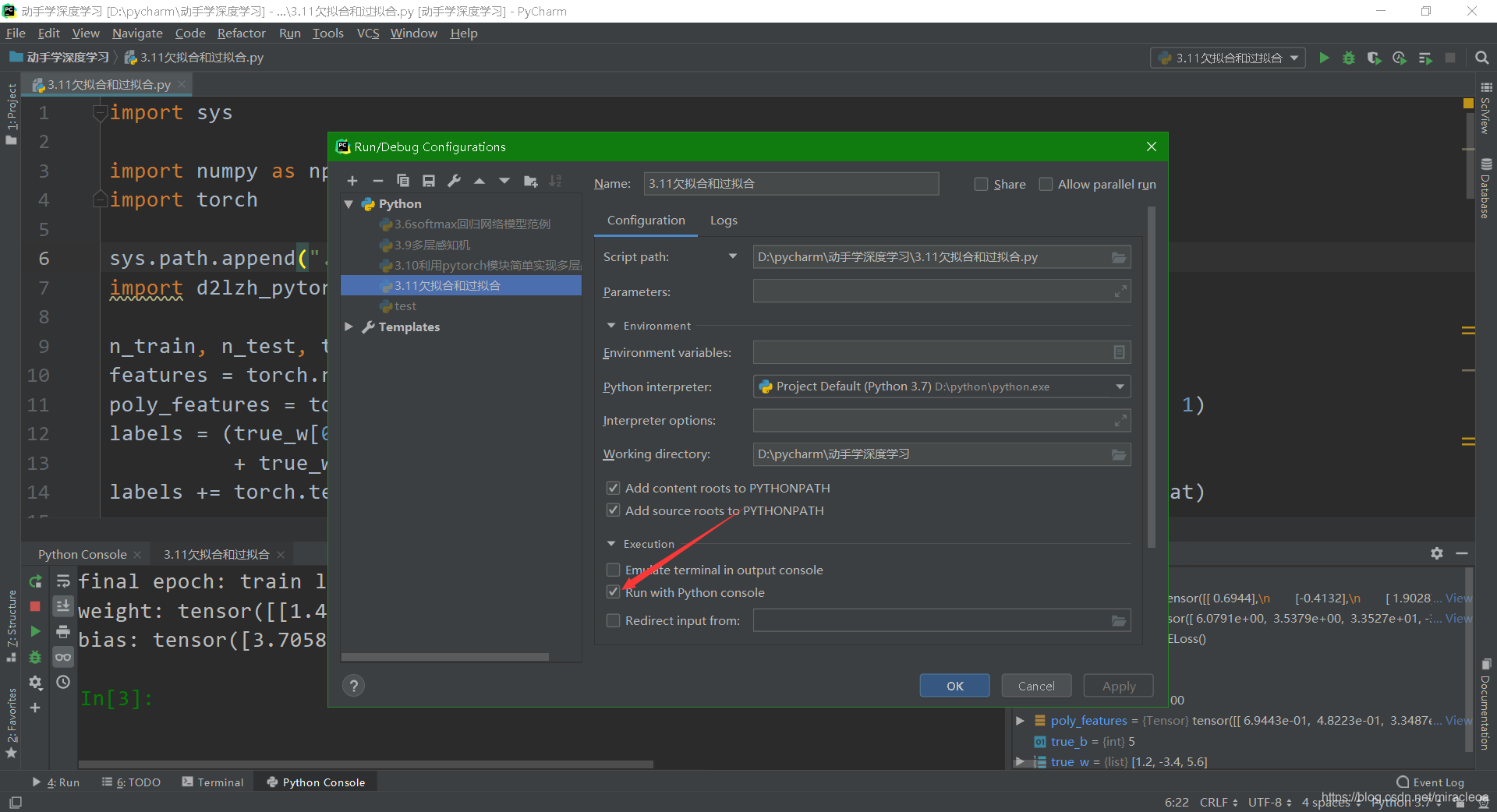The height and width of the screenshot is (812, 1497).
Task: Rerun the Python Console
Action: (x=34, y=581)
